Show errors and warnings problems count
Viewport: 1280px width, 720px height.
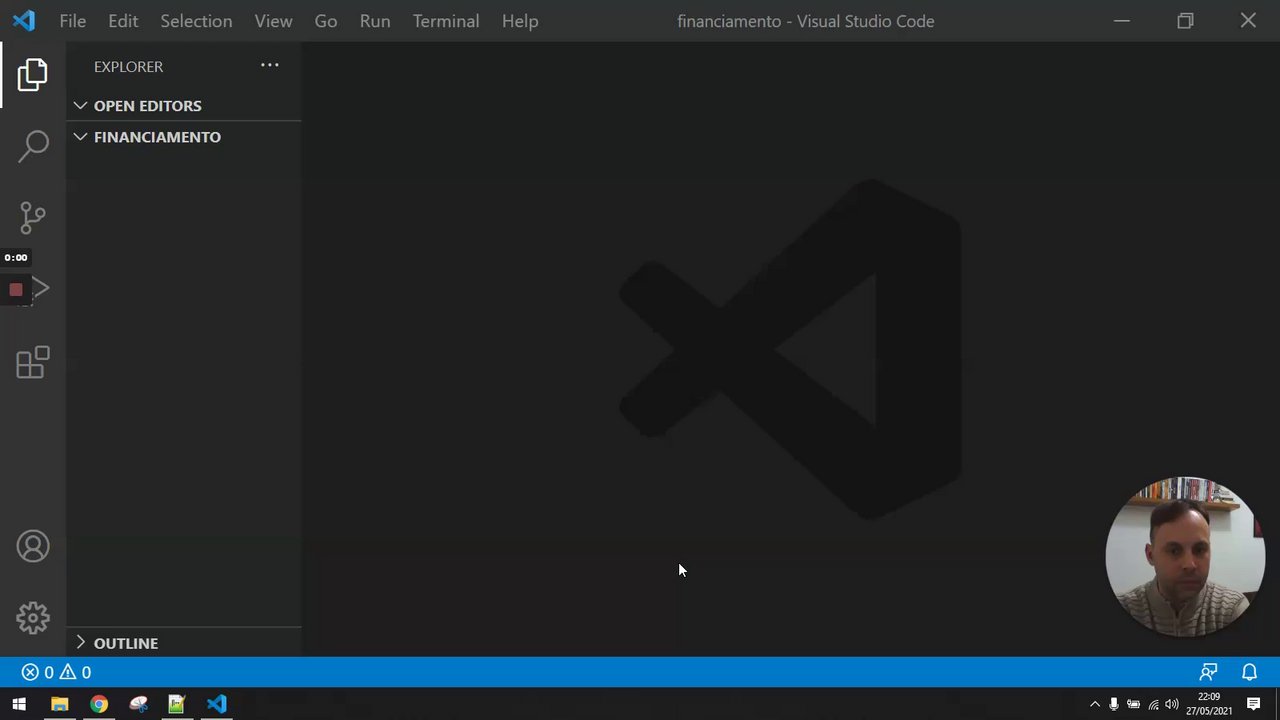[x=57, y=672]
